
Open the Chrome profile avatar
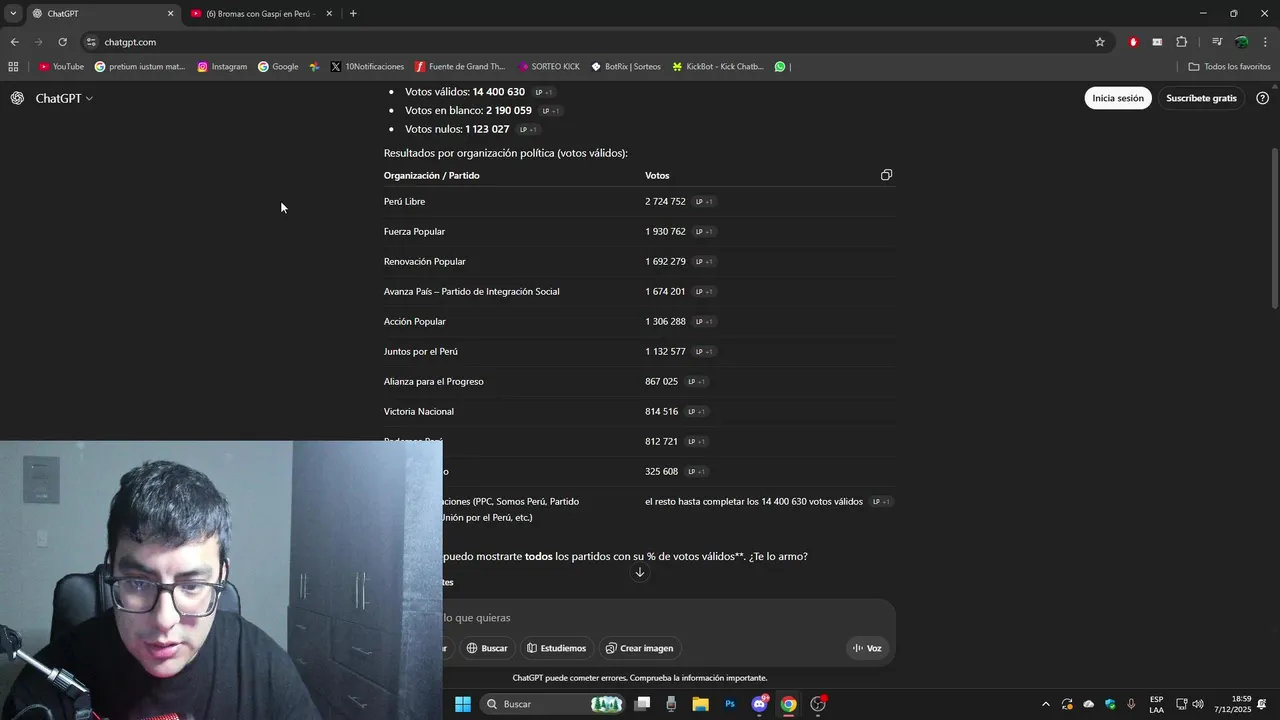pyautogui.click(x=1241, y=42)
